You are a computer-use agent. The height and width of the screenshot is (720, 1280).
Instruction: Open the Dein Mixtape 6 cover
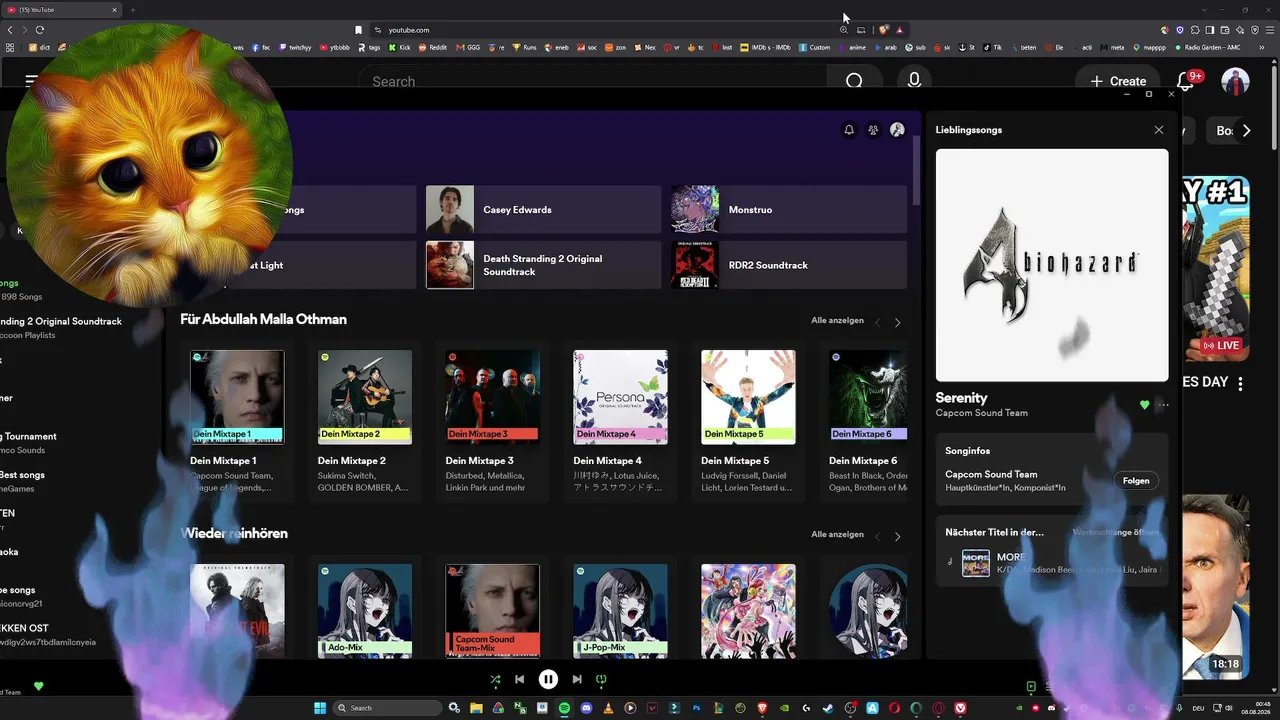[868, 397]
